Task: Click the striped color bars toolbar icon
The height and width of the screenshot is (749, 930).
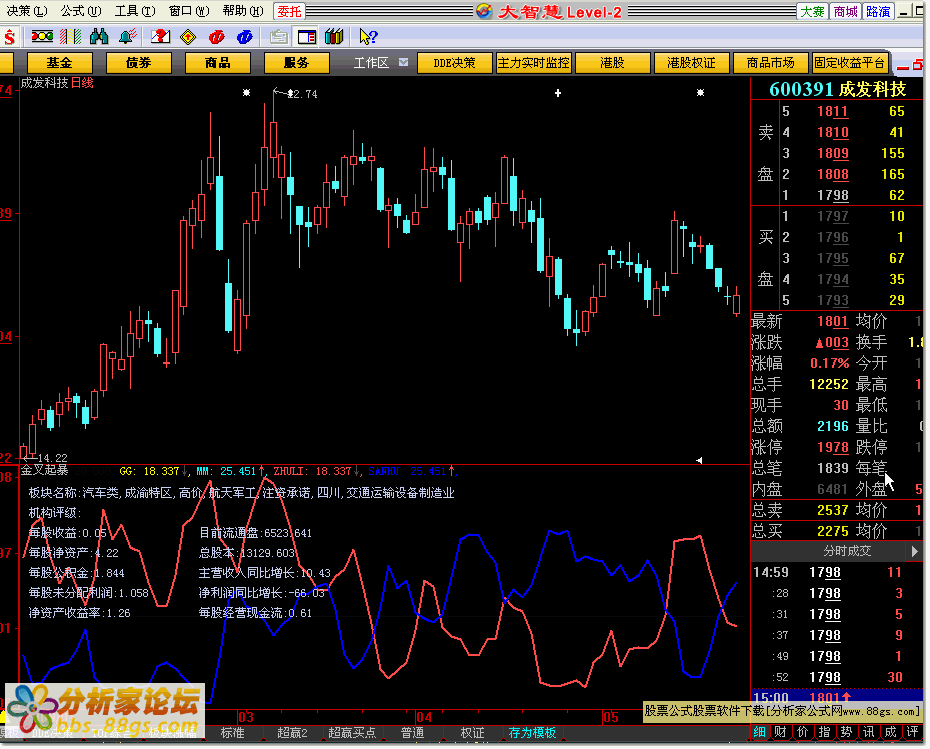Action: pyautogui.click(x=71, y=37)
